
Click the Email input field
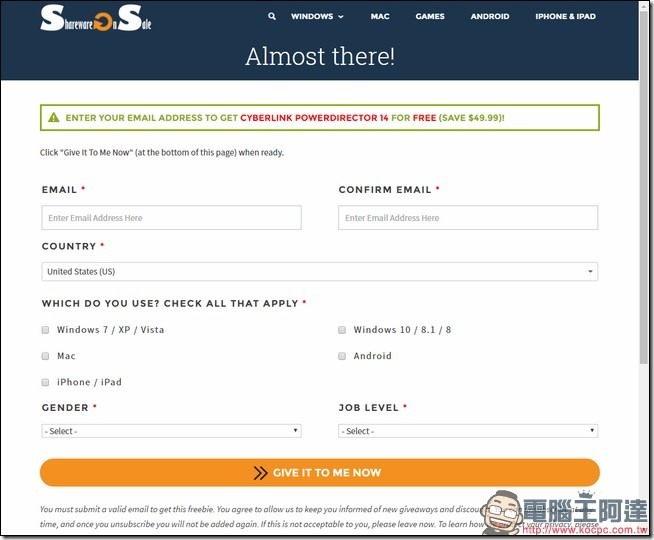171,217
